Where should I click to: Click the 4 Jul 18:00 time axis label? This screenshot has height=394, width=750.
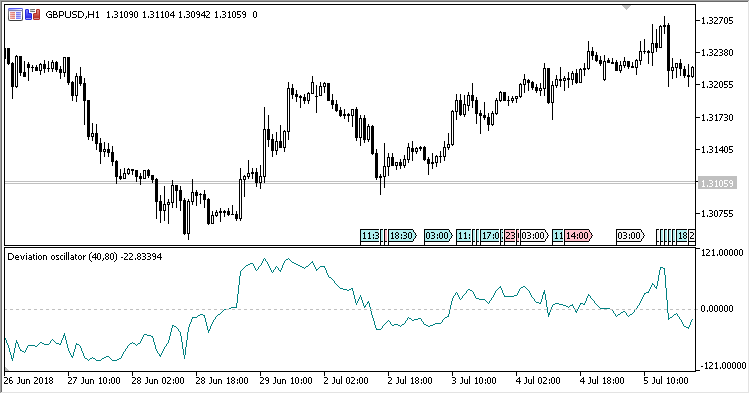[602, 381]
